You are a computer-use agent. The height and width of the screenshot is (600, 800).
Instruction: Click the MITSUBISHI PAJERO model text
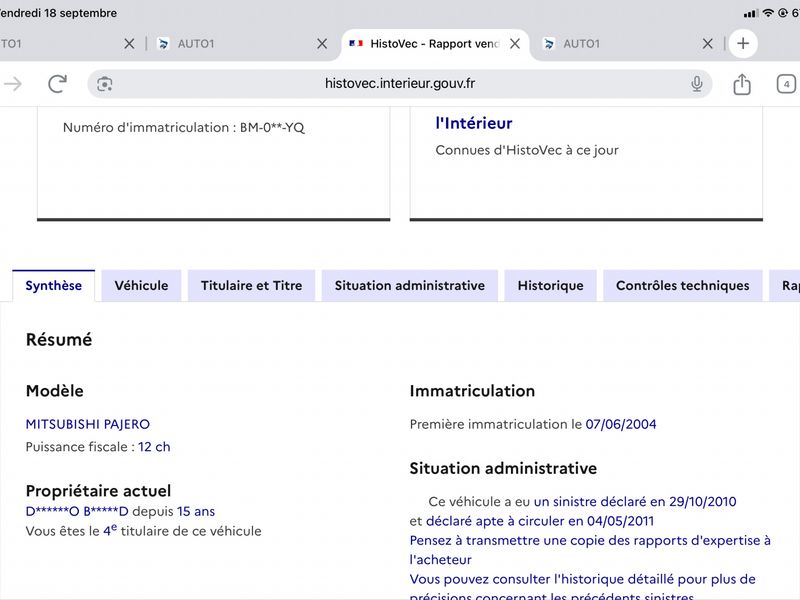[x=88, y=424]
